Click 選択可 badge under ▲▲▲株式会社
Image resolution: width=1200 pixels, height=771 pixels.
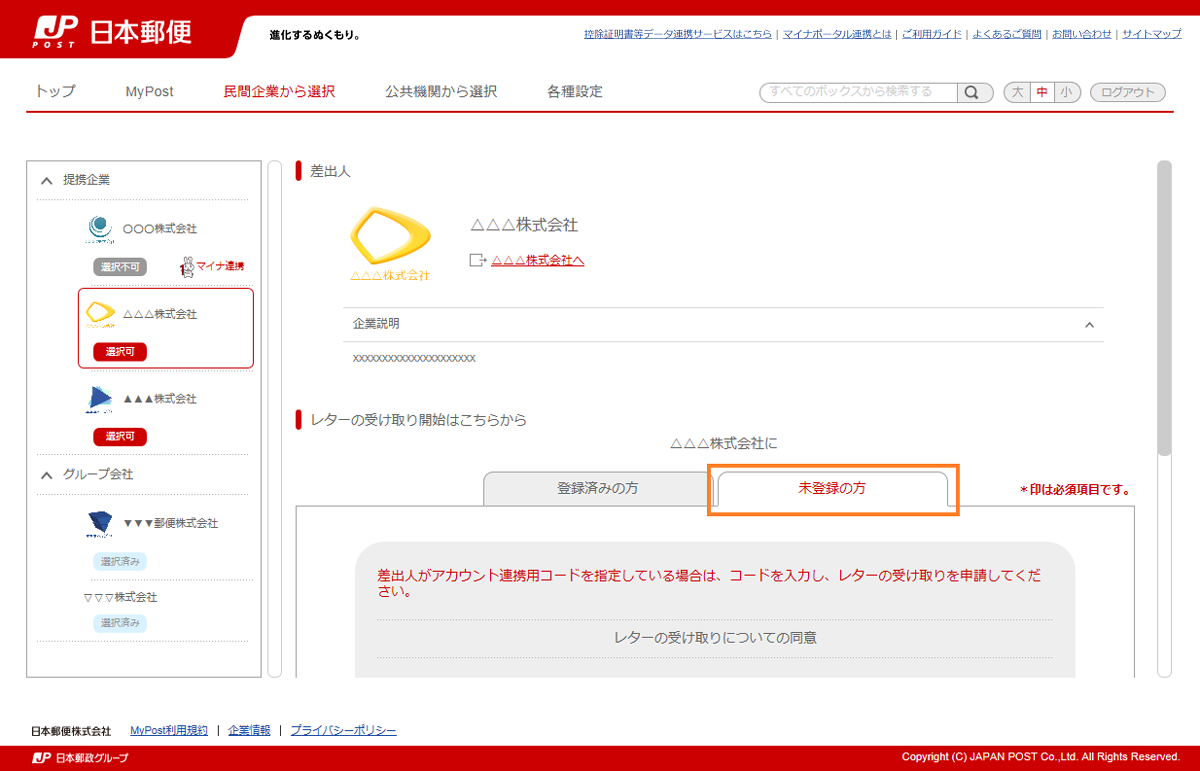click(x=120, y=437)
